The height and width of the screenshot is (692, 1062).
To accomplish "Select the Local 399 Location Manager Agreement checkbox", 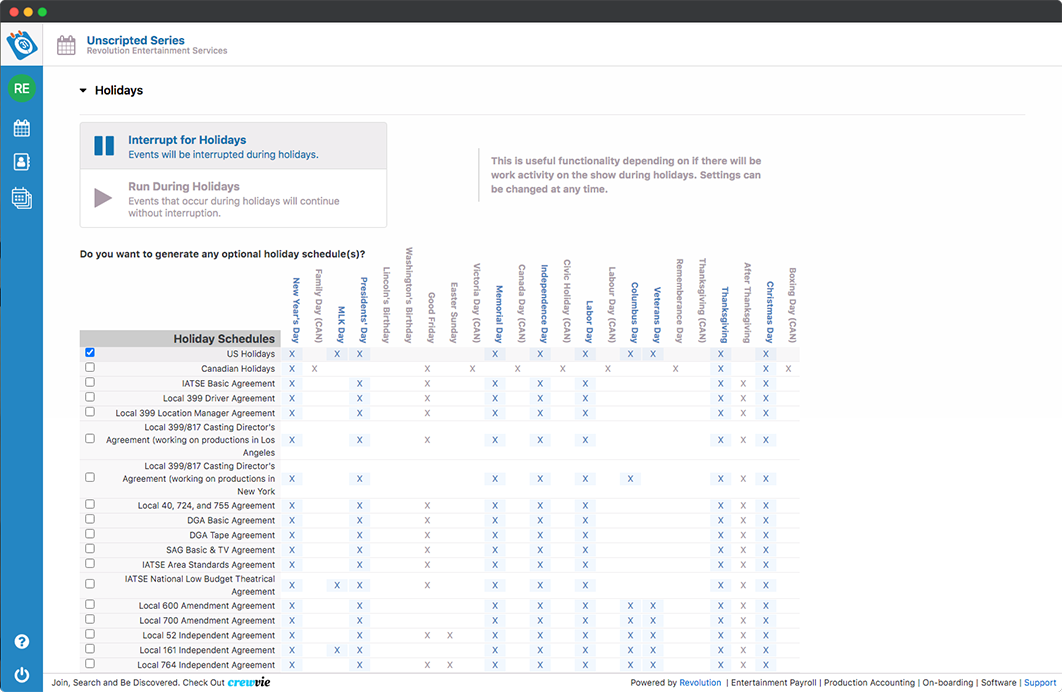I will [90, 412].
